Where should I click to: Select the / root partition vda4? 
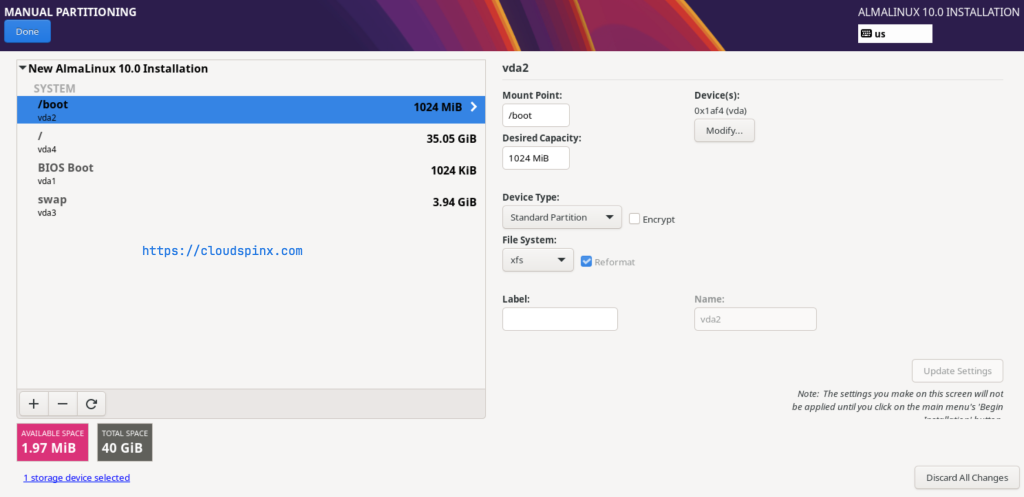click(250, 141)
